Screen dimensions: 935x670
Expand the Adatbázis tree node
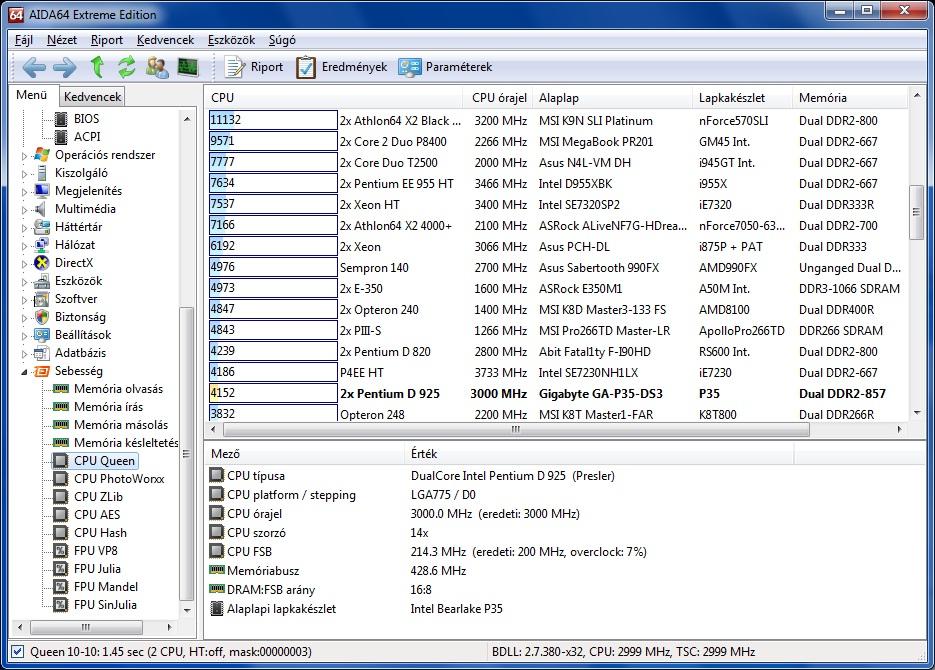[24, 353]
